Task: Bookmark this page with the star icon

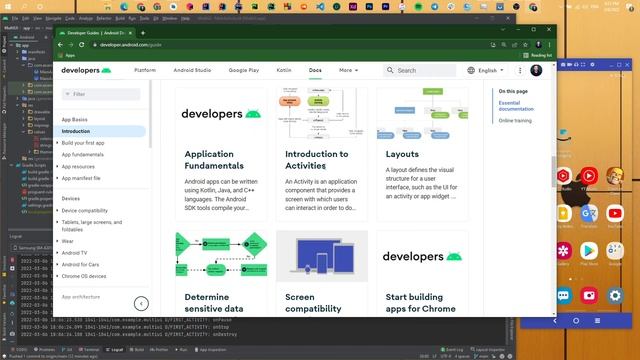Action: 526,45
